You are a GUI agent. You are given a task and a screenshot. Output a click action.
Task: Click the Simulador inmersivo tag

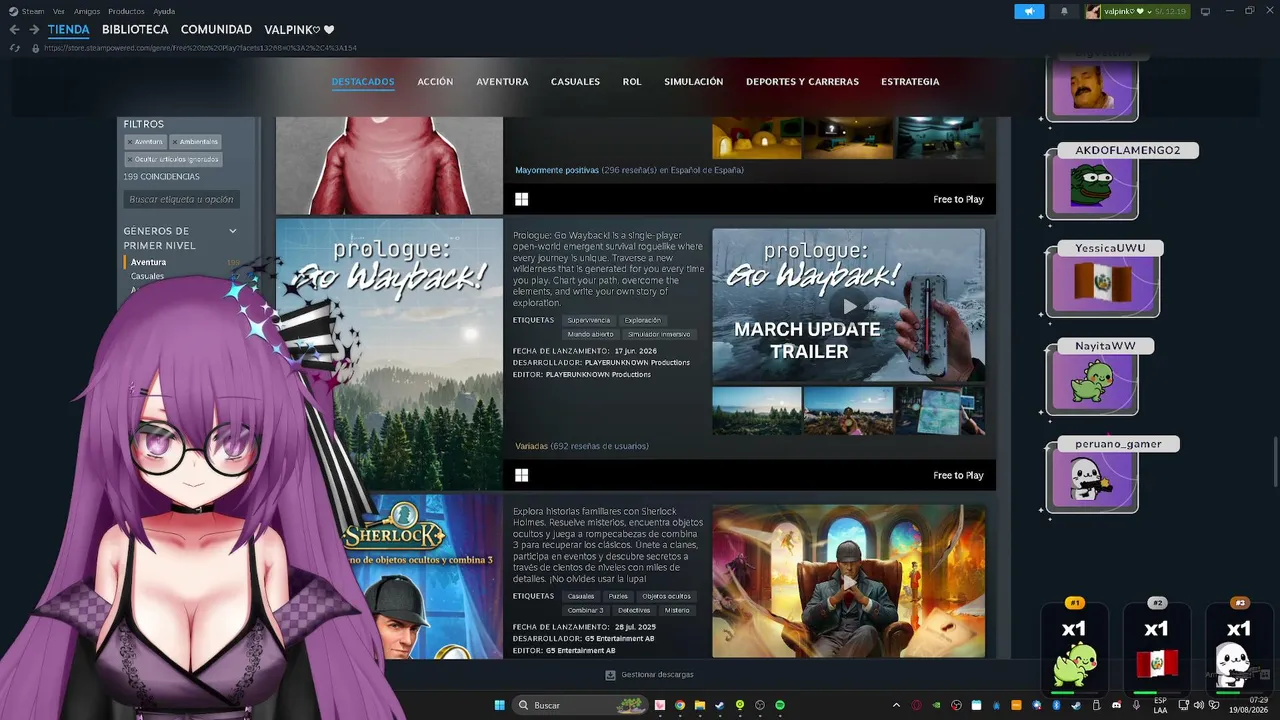(x=659, y=334)
